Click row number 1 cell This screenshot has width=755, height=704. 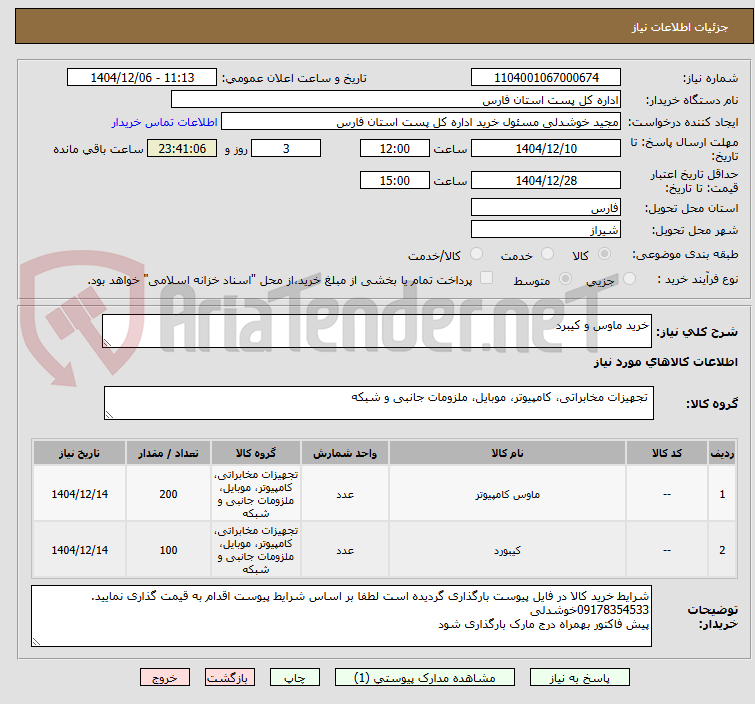tap(722, 494)
